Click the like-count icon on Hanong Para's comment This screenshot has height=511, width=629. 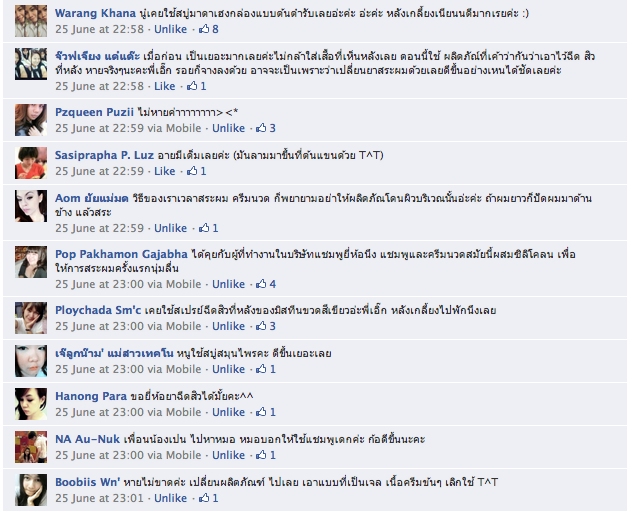click(x=261, y=412)
